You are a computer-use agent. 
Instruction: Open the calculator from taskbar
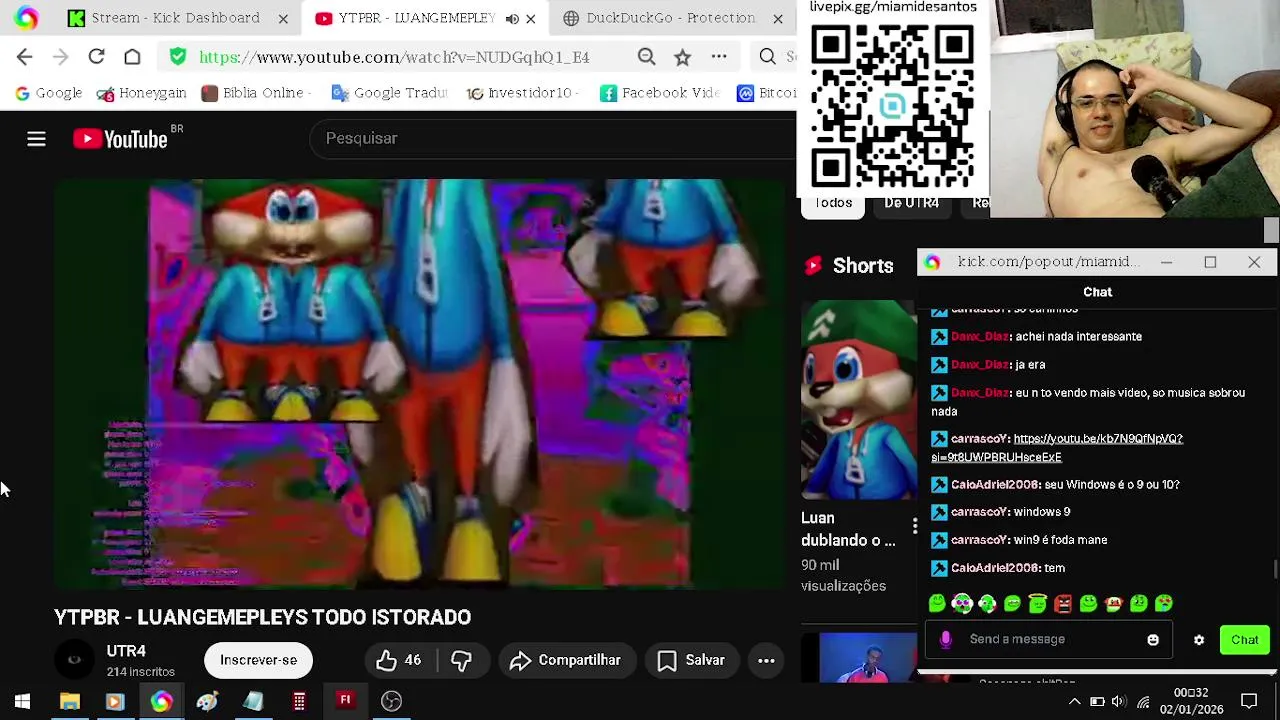(x=299, y=701)
